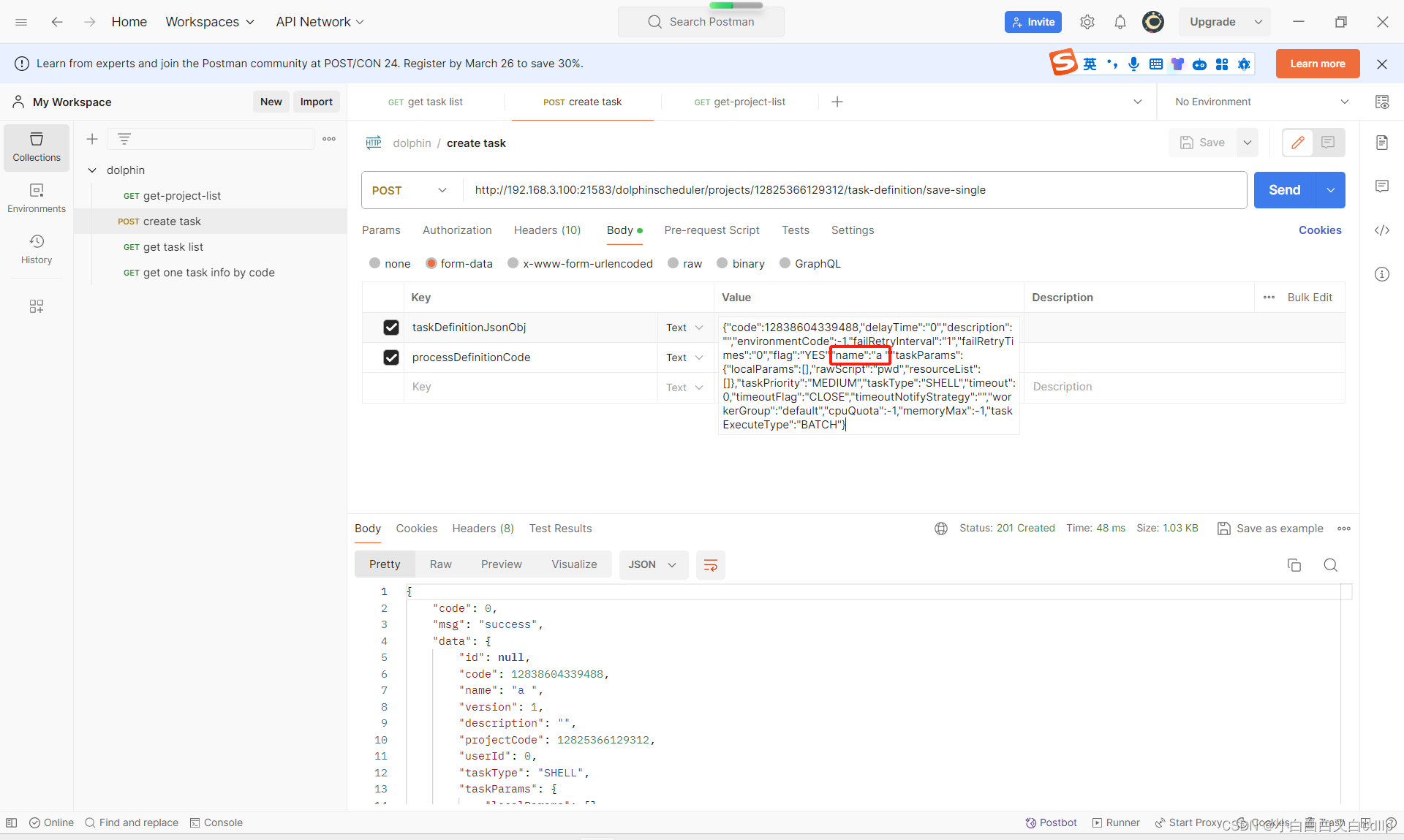Image resolution: width=1404 pixels, height=840 pixels.
Task: Search in the response body
Action: (x=1331, y=565)
